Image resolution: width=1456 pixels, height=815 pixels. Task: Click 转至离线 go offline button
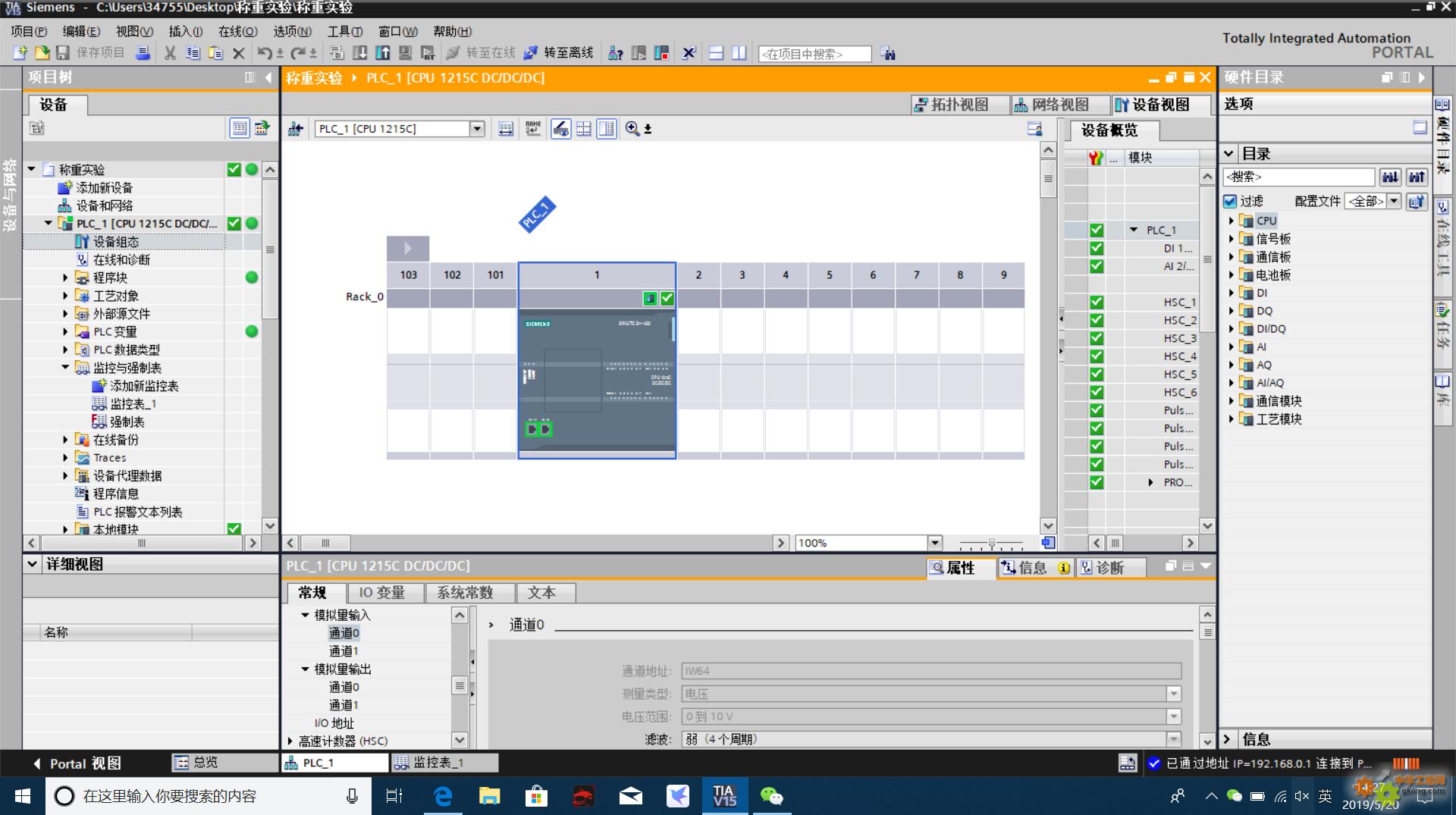[x=559, y=53]
